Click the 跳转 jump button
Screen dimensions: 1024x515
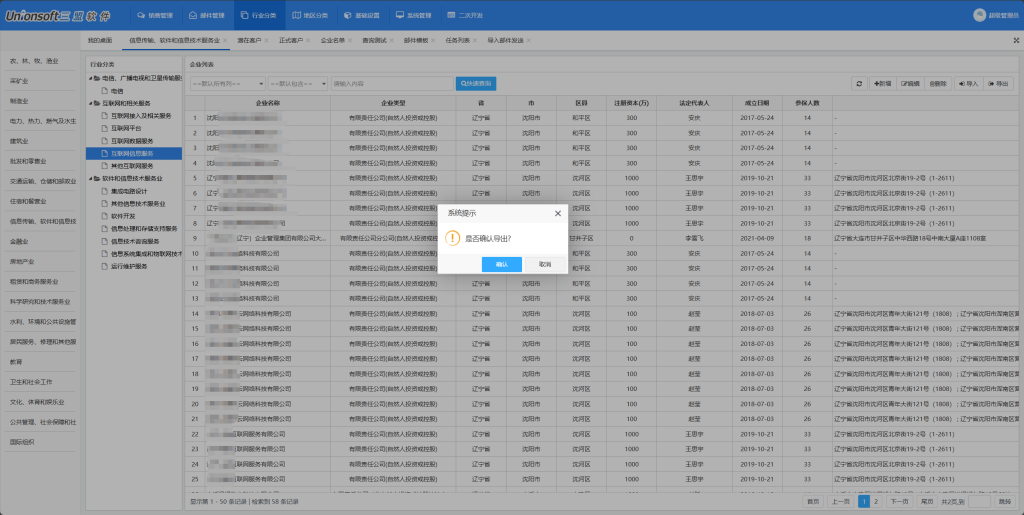click(x=1003, y=501)
